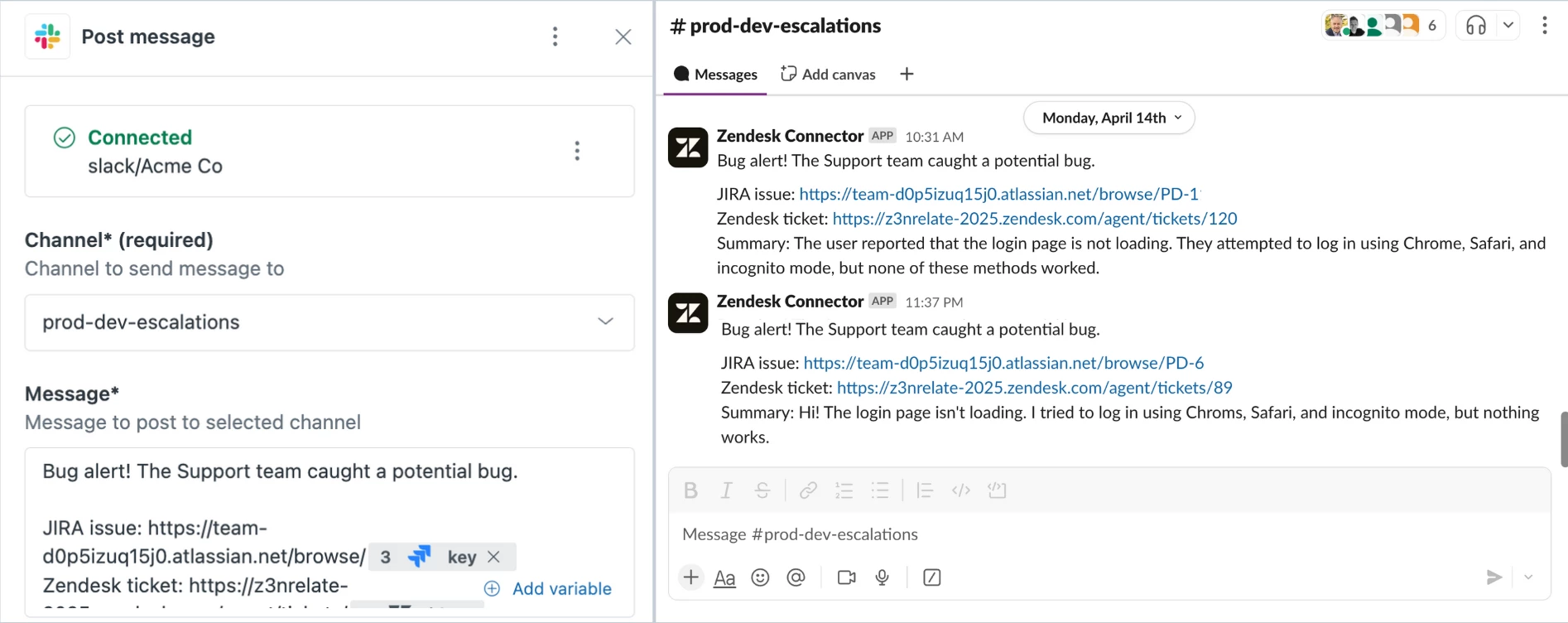
Task: Click the mention someone @ icon
Action: coord(796,577)
